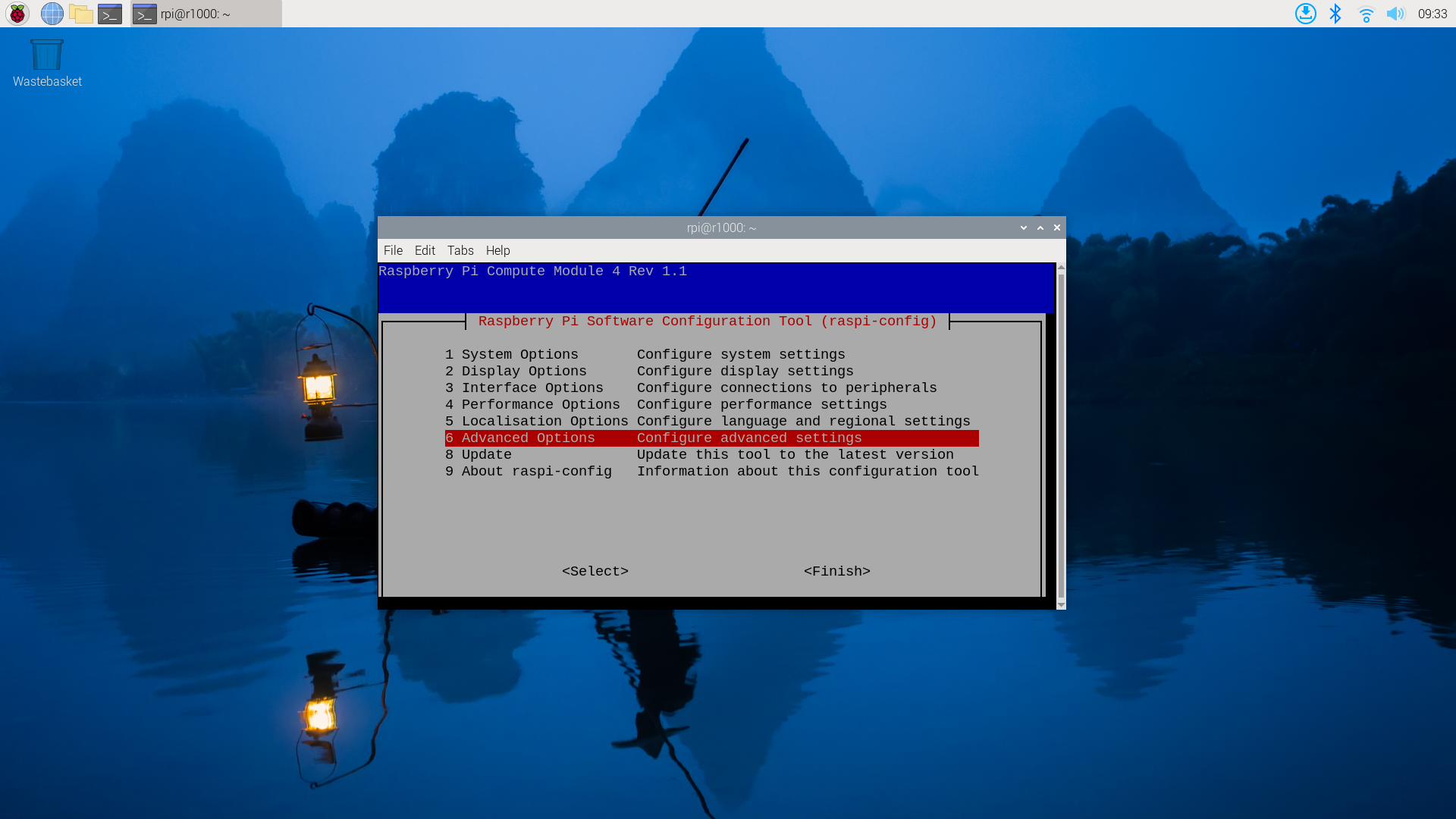Screen dimensions: 1456x819
Task: Open the File menu in the terminal
Action: coord(393,250)
